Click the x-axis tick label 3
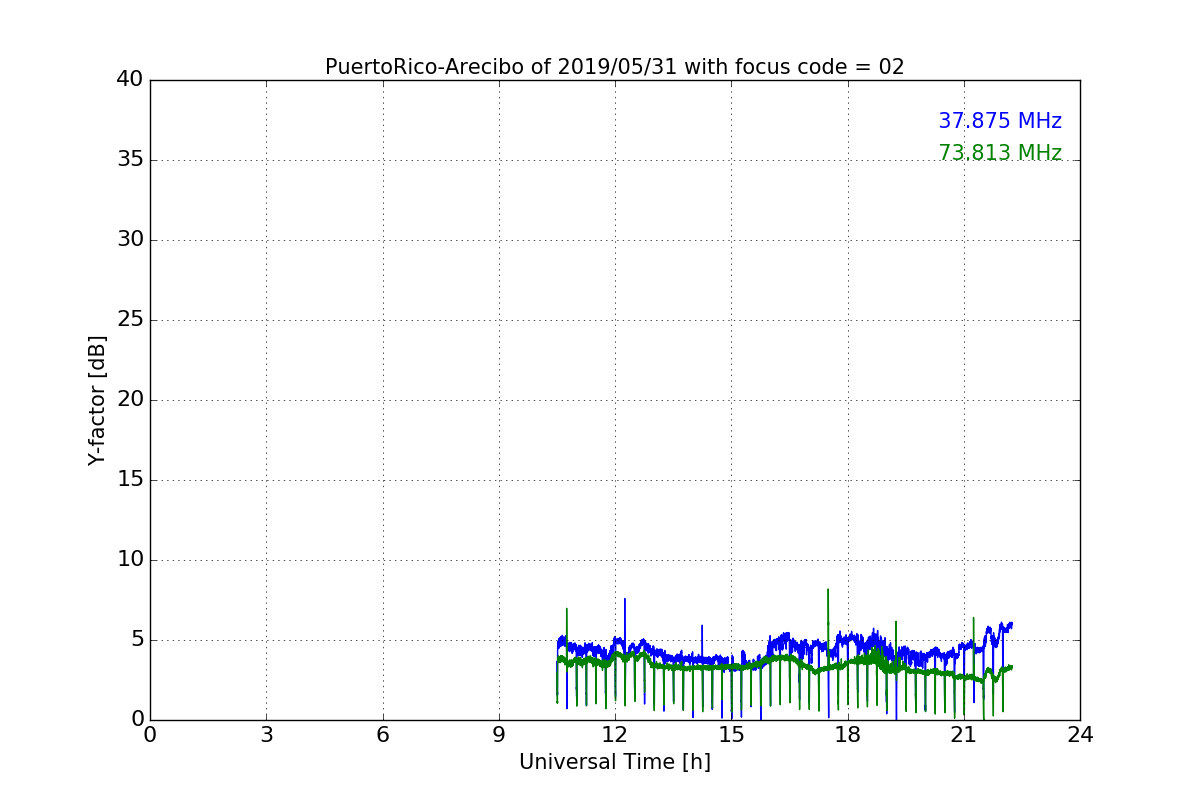 [266, 734]
